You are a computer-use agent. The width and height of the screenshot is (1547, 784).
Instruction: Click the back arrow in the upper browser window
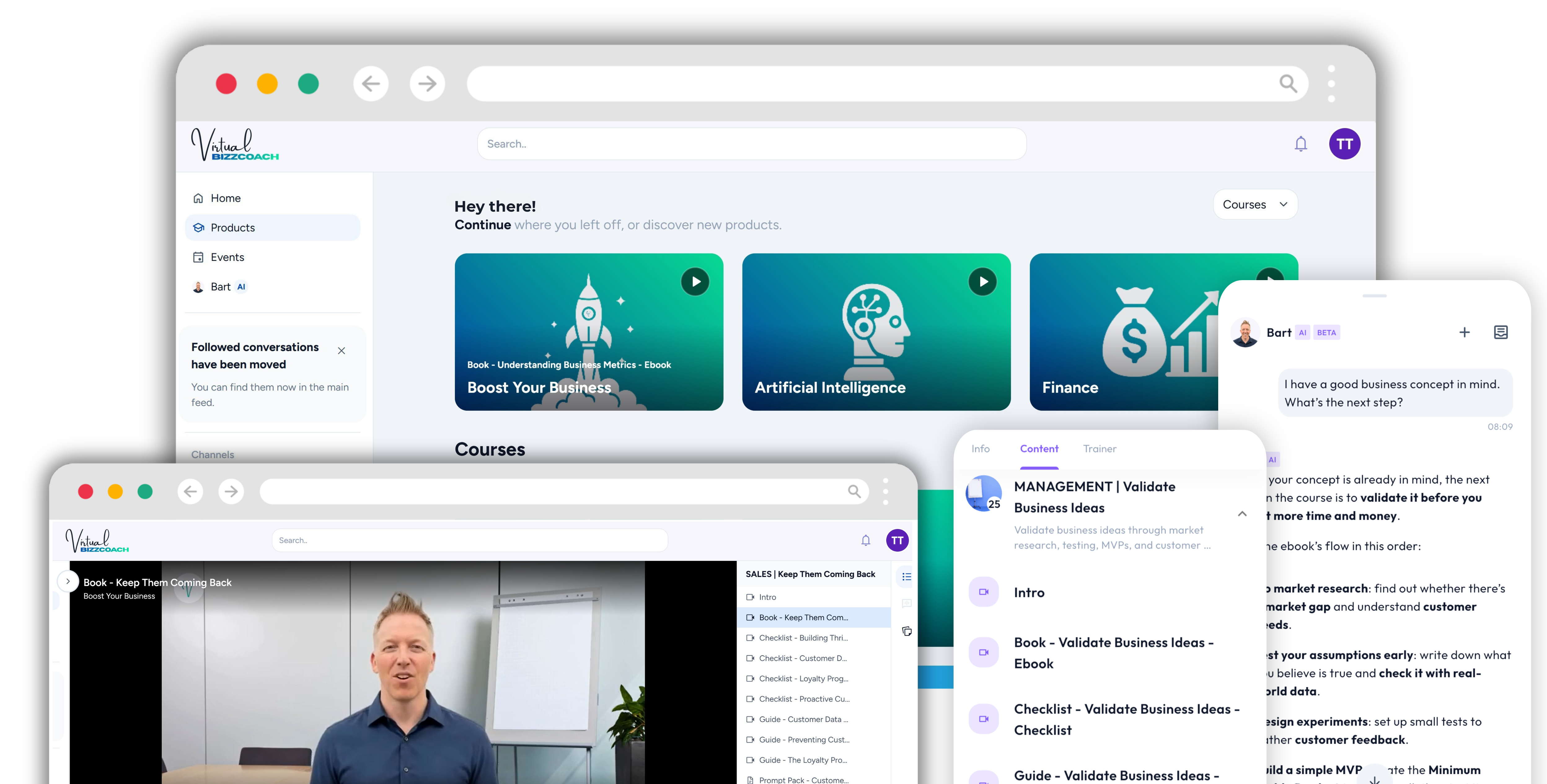[x=371, y=83]
